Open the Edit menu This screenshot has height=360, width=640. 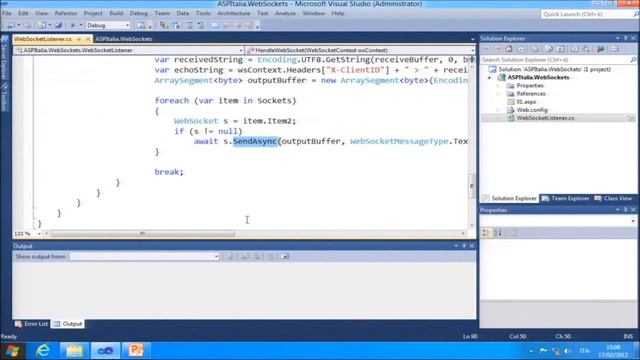[23, 13]
